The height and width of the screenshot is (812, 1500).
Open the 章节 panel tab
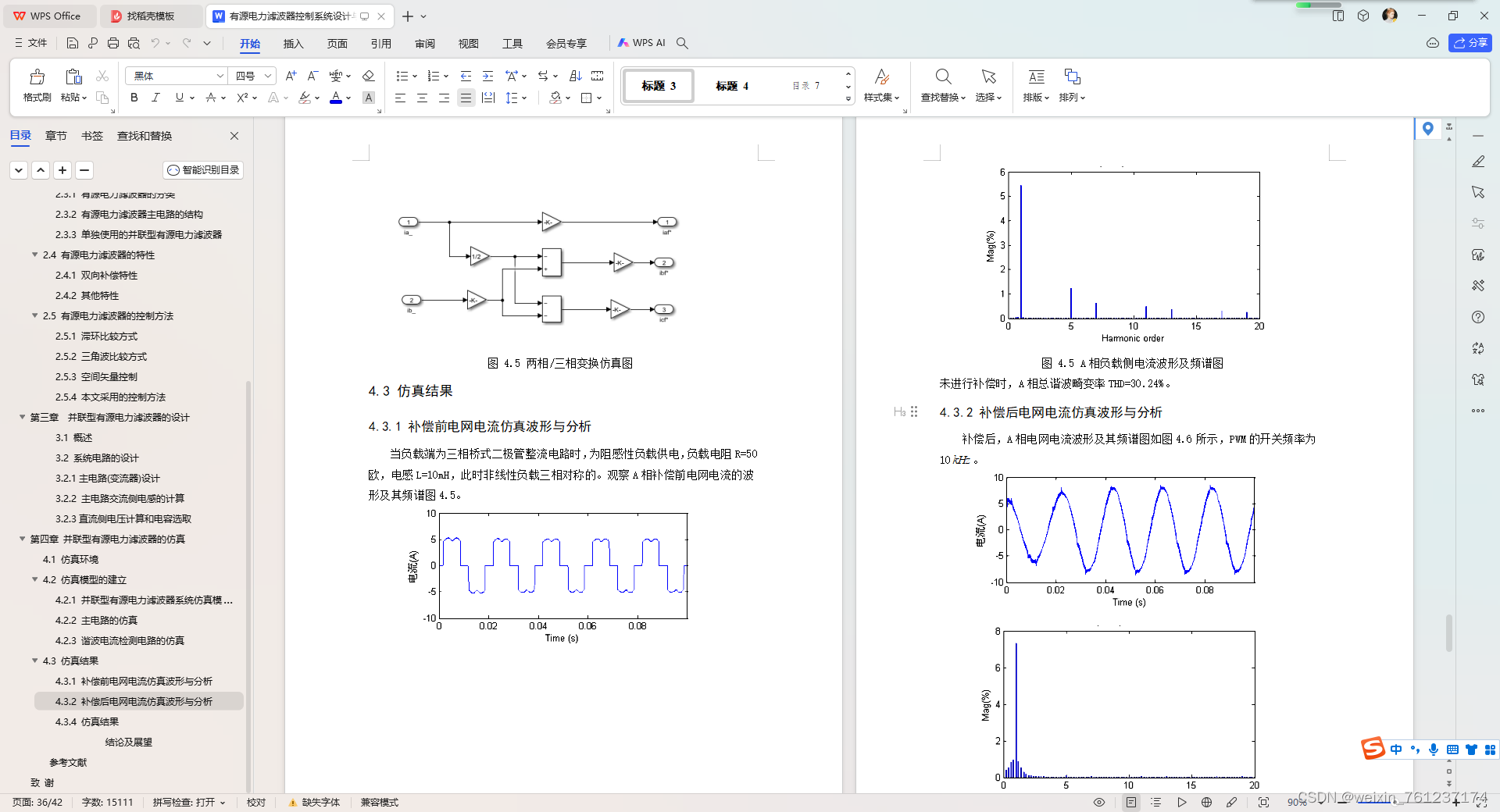(55, 135)
